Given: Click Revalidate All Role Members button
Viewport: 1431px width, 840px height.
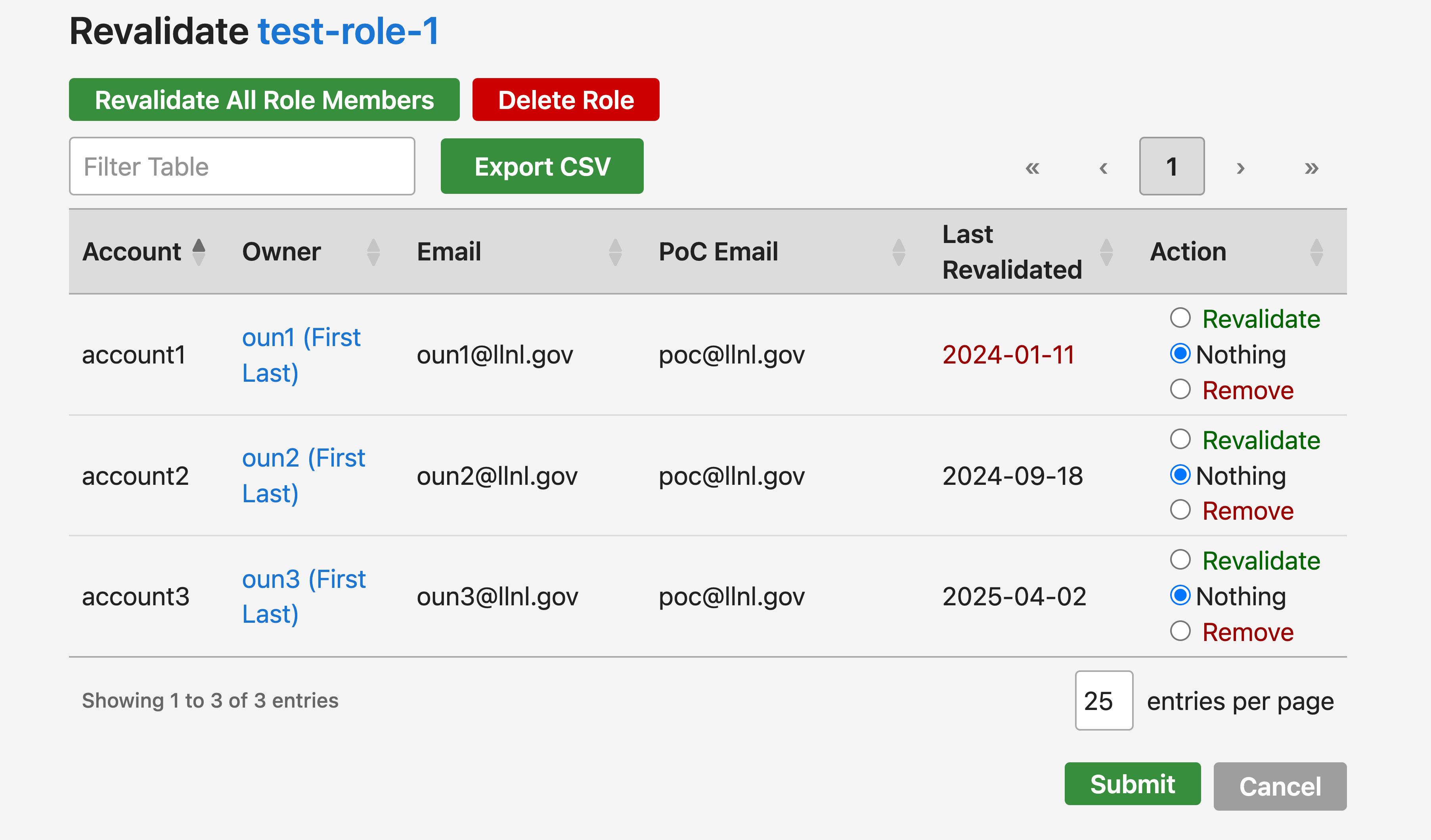Looking at the screenshot, I should (x=264, y=100).
